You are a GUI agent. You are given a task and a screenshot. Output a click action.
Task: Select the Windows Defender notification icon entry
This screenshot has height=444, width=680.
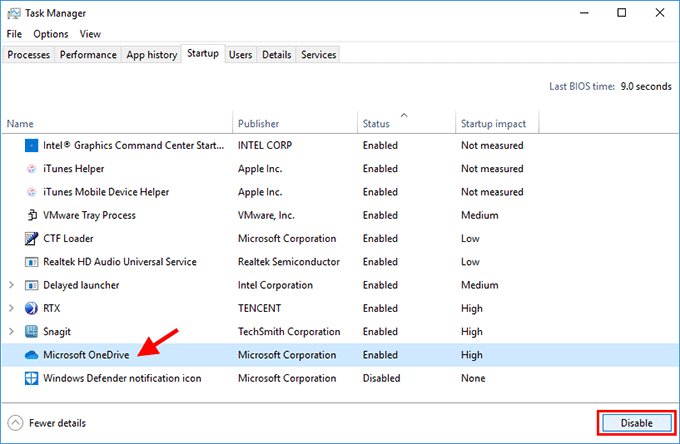(x=122, y=378)
